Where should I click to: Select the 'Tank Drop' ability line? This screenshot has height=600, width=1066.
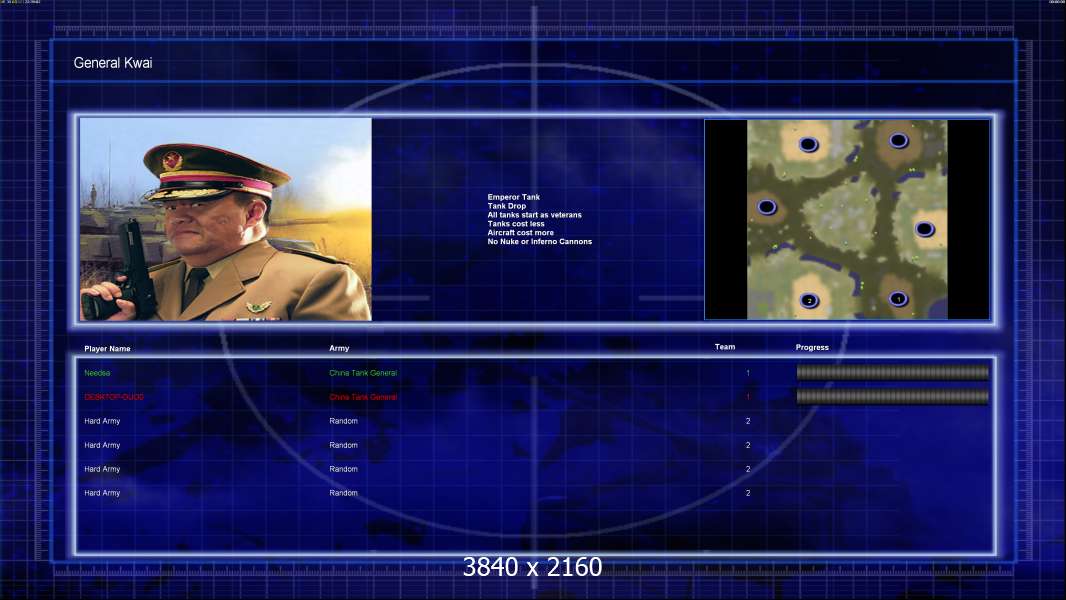click(506, 206)
